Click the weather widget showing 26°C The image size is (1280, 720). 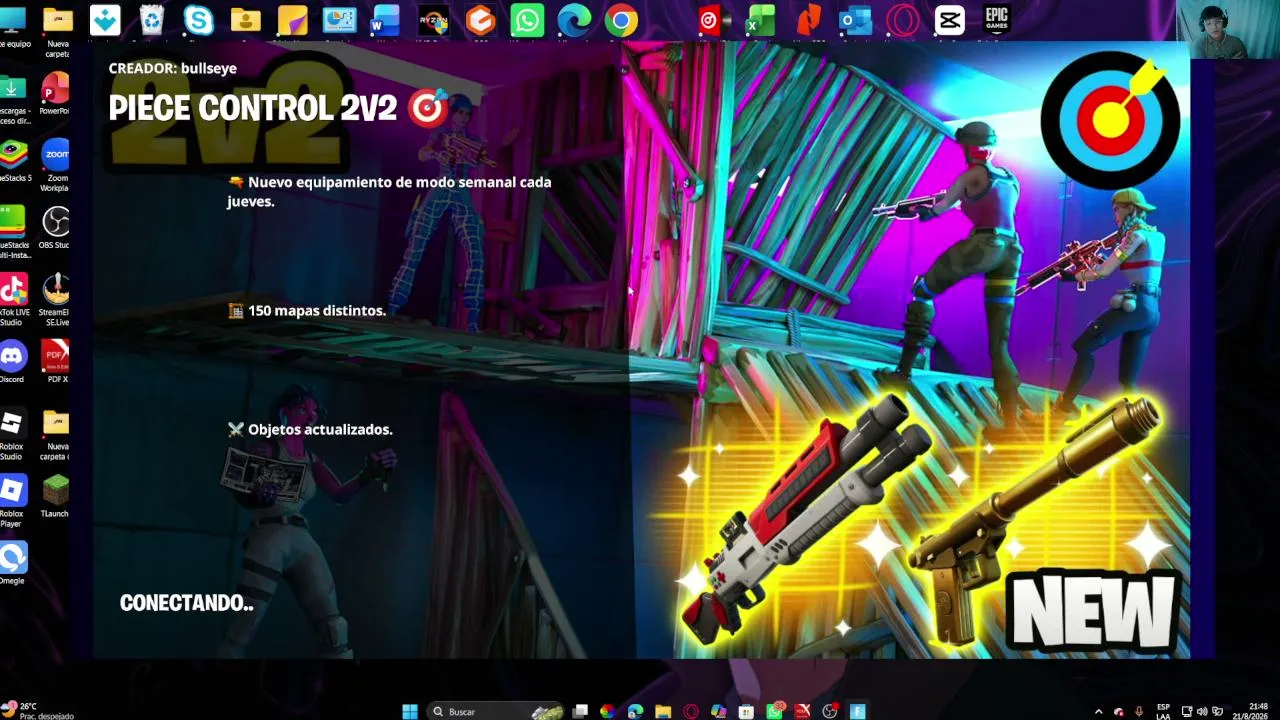pos(37,711)
